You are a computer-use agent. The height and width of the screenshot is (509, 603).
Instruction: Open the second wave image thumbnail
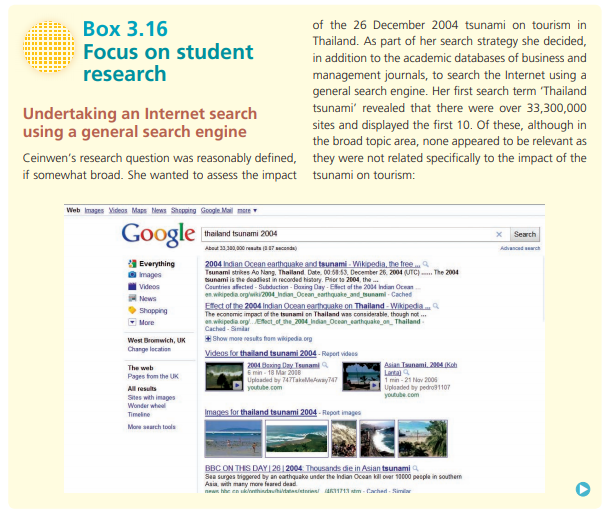coord(297,439)
